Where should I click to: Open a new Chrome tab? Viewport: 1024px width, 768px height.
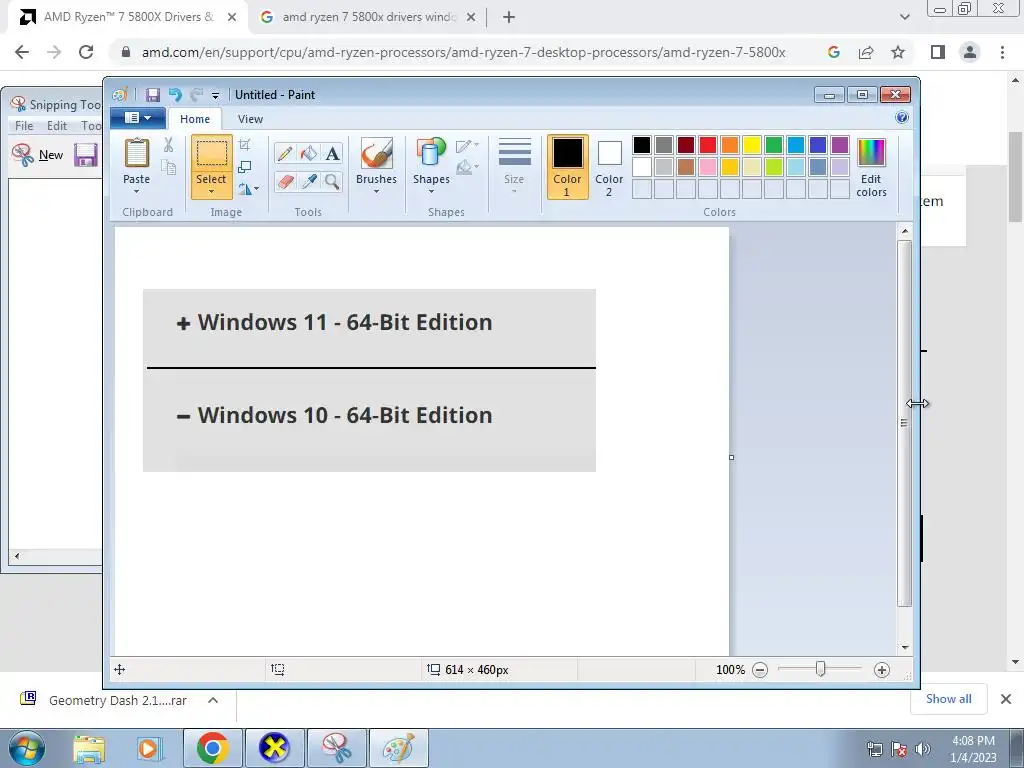pos(509,17)
